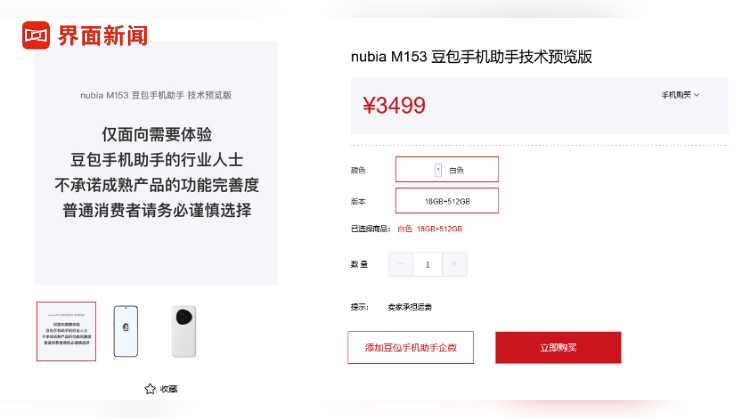Increase quantity with the plus button
750x418 pixels.
coord(454,264)
